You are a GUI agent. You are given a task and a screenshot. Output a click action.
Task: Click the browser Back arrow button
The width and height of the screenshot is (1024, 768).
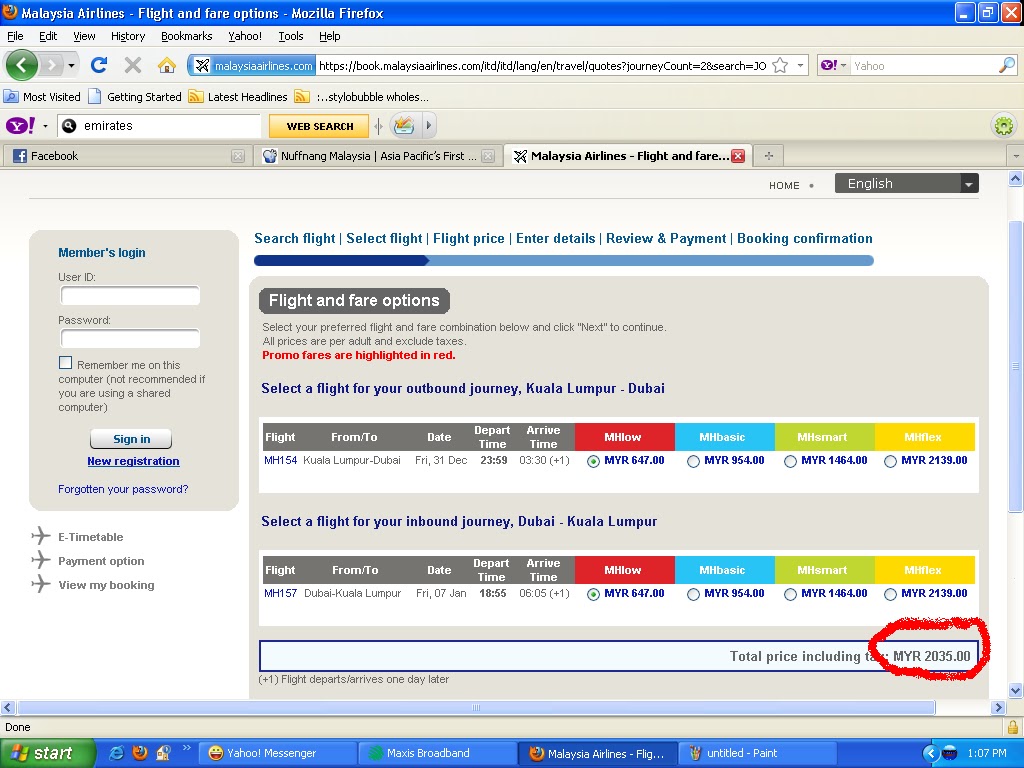point(21,65)
